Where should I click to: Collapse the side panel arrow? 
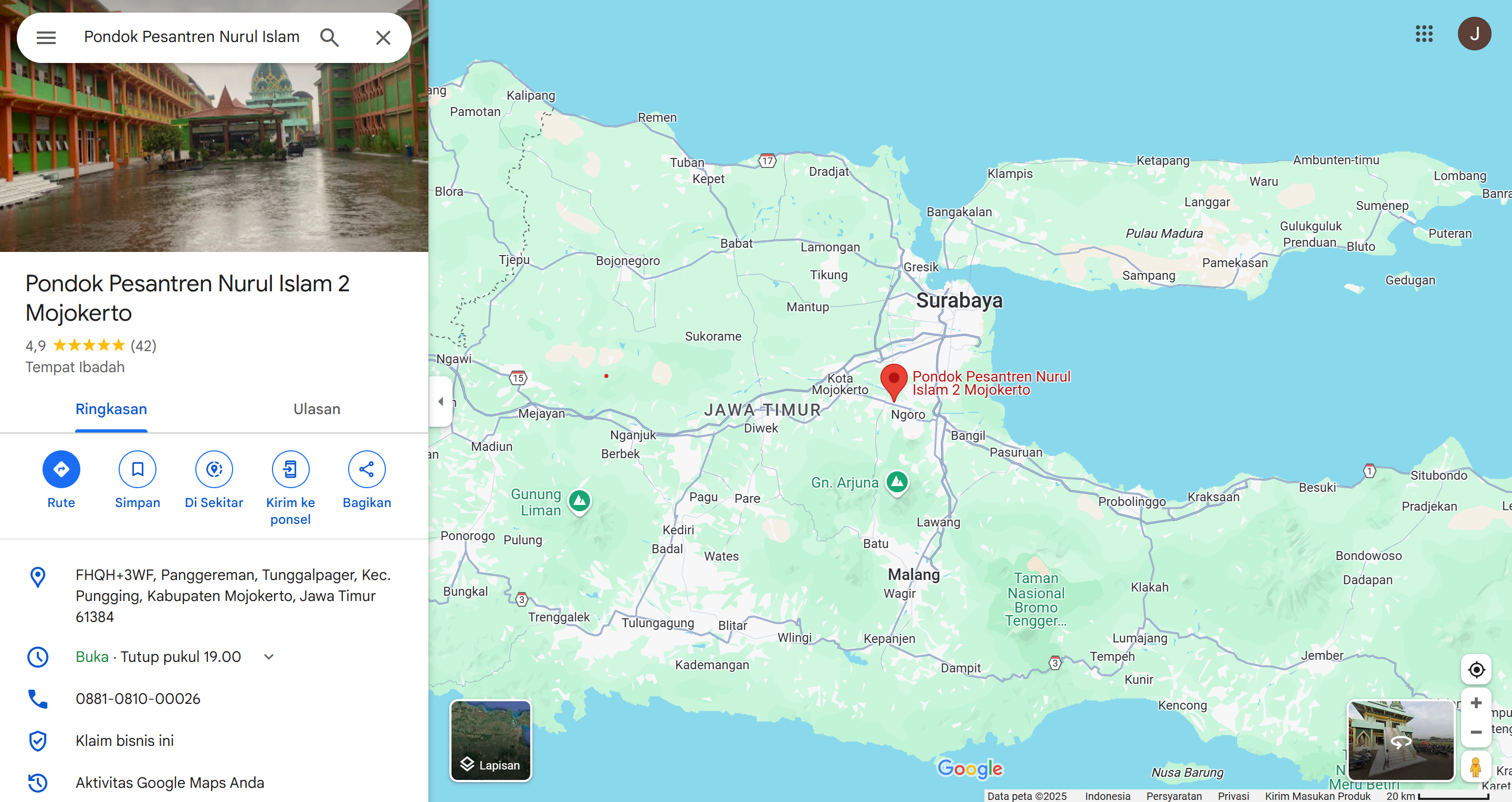(441, 402)
